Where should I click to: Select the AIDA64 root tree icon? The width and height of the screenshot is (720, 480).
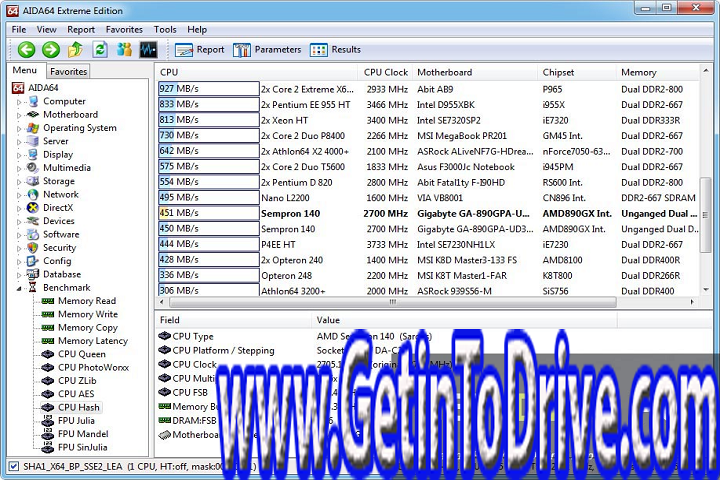click(18, 88)
